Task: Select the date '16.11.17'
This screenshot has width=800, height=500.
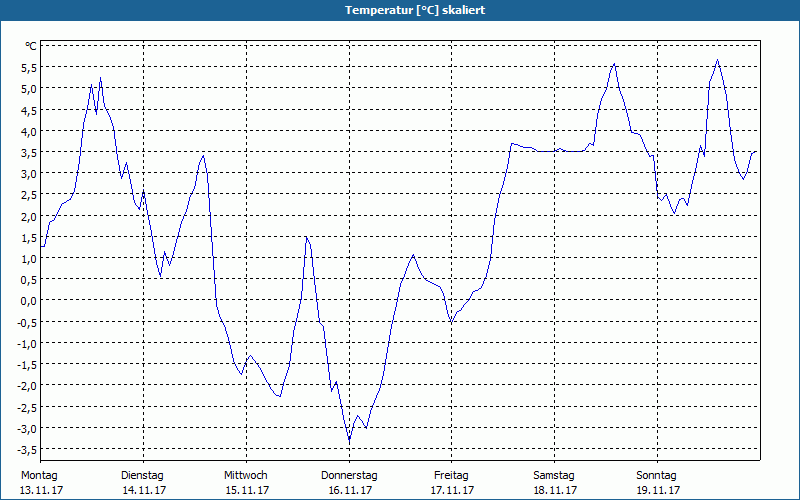Action: pyautogui.click(x=350, y=490)
